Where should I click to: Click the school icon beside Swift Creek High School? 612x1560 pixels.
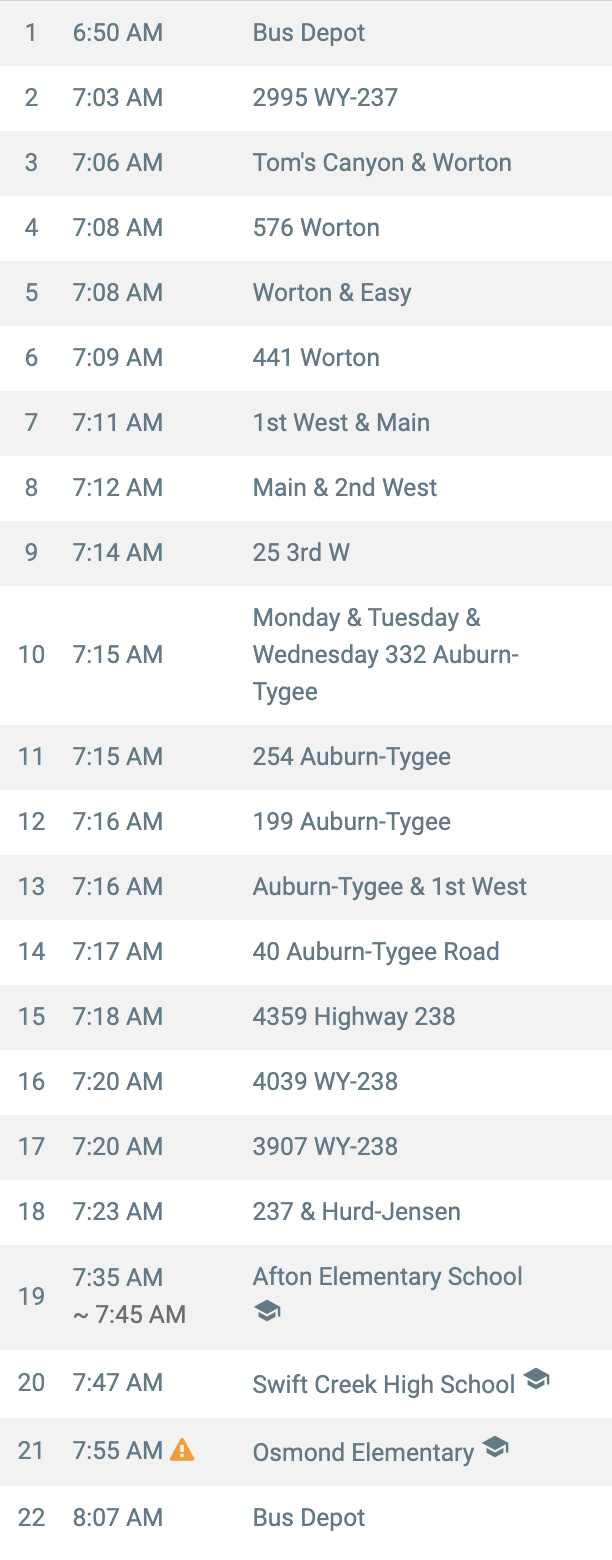536,1380
